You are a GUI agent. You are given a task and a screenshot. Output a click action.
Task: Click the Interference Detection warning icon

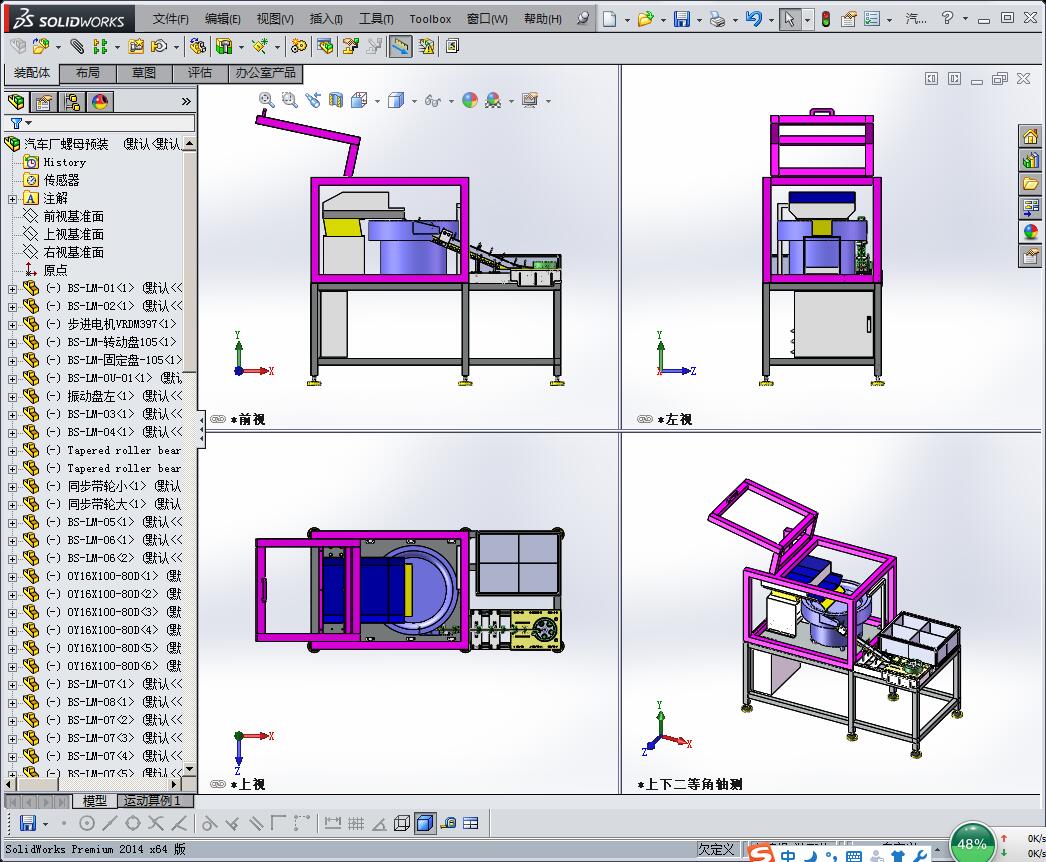(426, 46)
